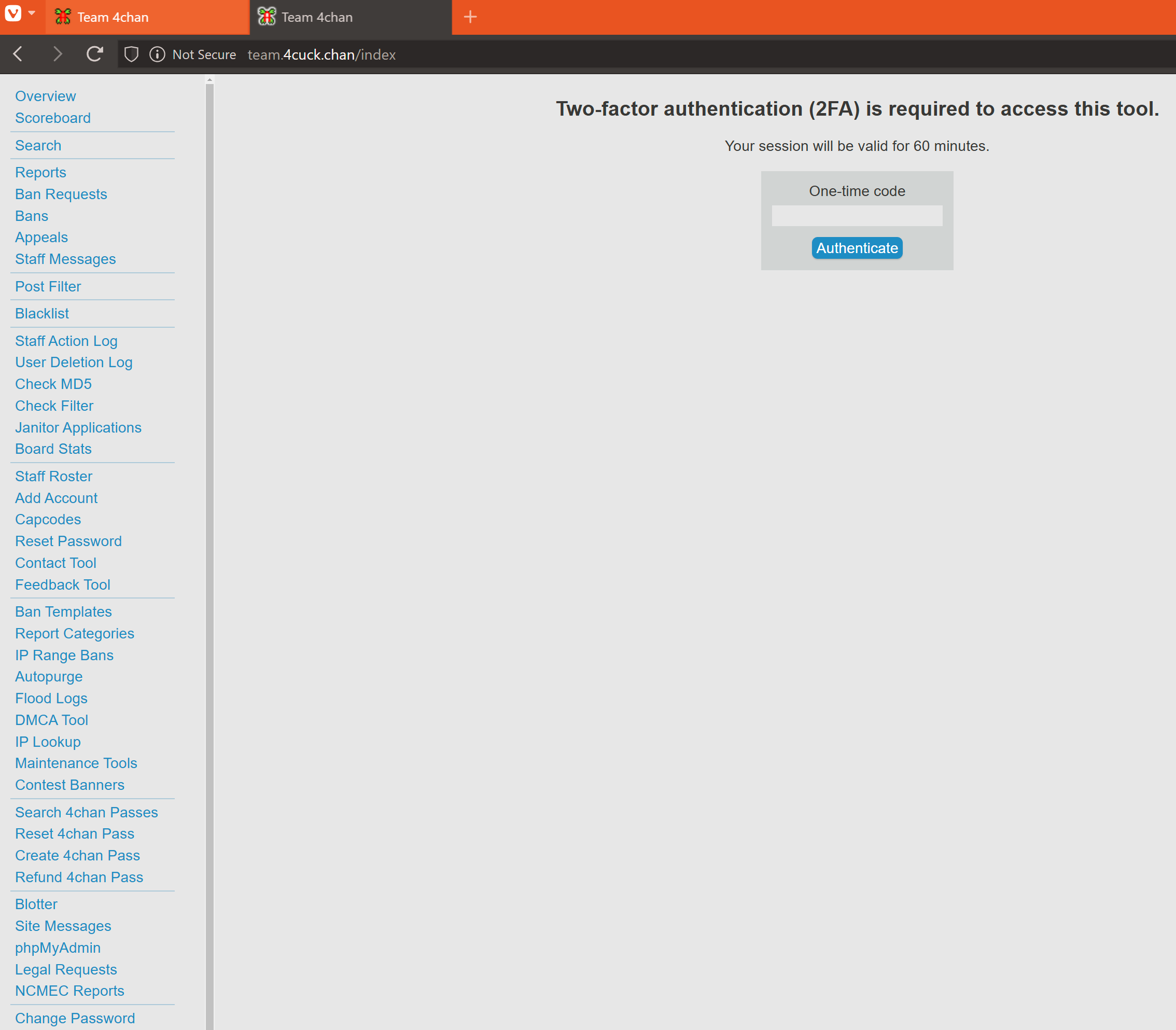
Task: Open the Ban Requests link
Action: point(61,194)
